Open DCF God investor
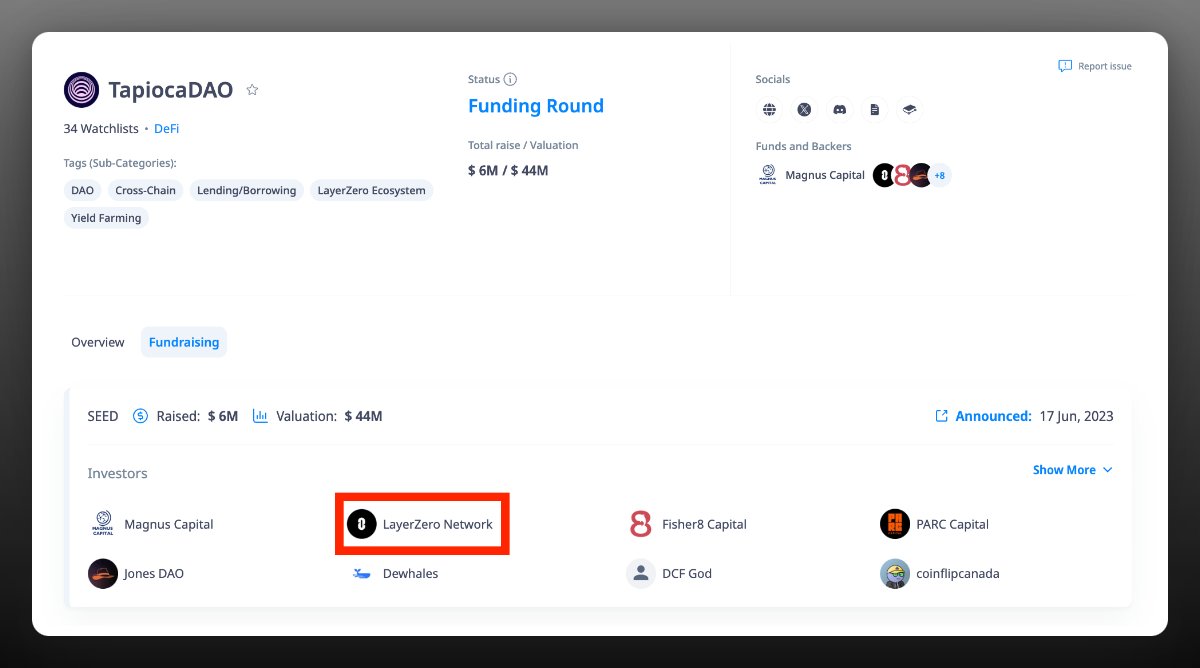This screenshot has height=668, width=1200. click(x=687, y=574)
